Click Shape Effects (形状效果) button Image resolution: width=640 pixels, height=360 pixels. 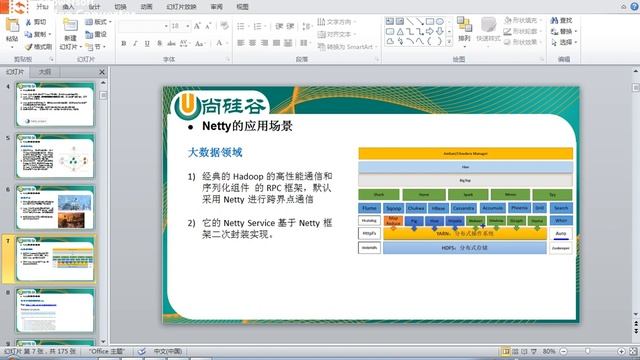(523, 42)
